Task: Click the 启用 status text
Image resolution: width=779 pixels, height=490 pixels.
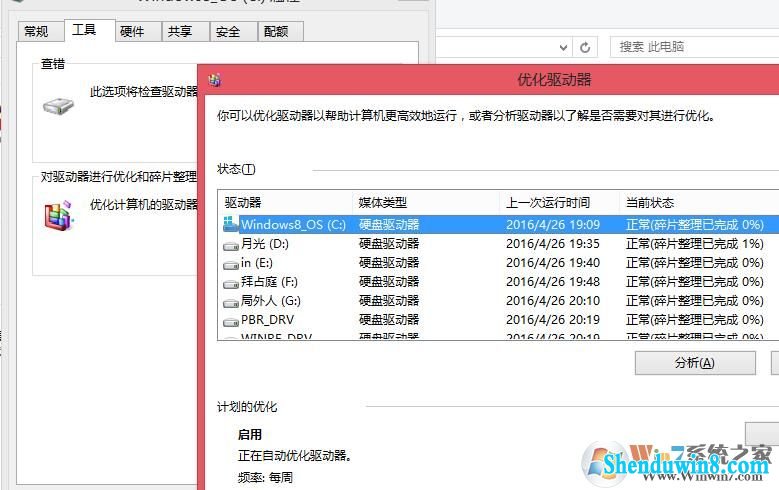Action: [x=249, y=435]
